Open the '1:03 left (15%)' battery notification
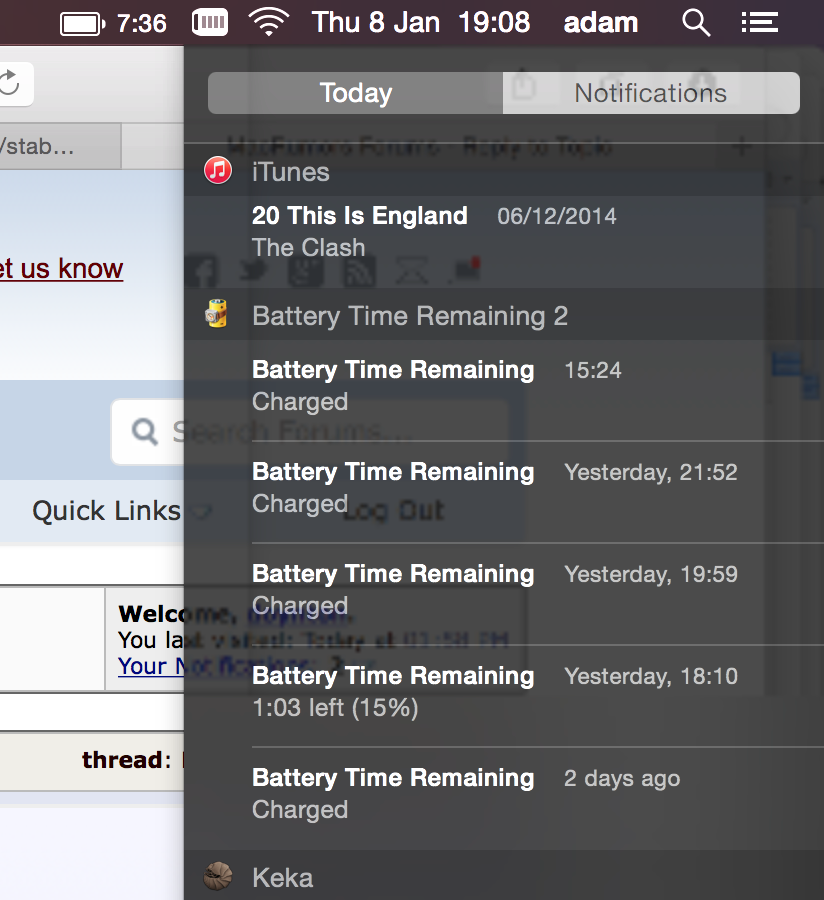 504,696
